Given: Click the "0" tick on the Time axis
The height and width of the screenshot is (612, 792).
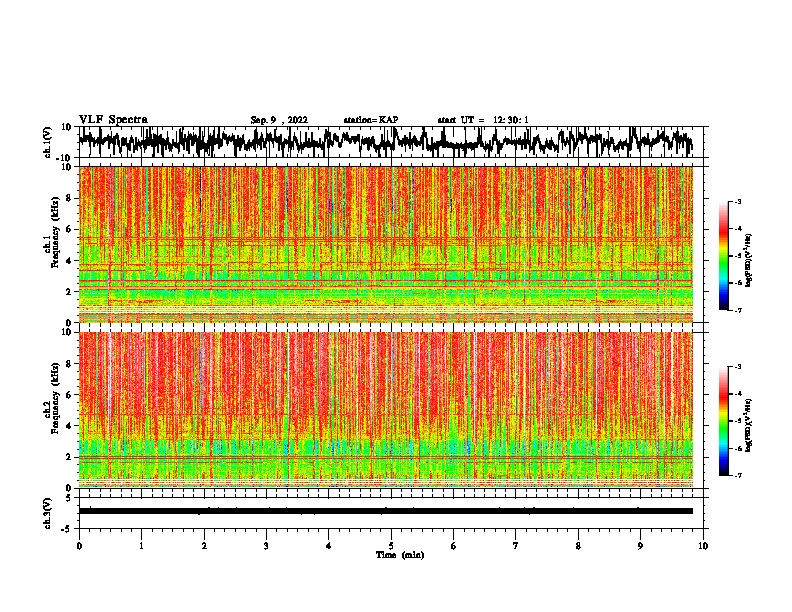Looking at the screenshot, I should [79, 546].
